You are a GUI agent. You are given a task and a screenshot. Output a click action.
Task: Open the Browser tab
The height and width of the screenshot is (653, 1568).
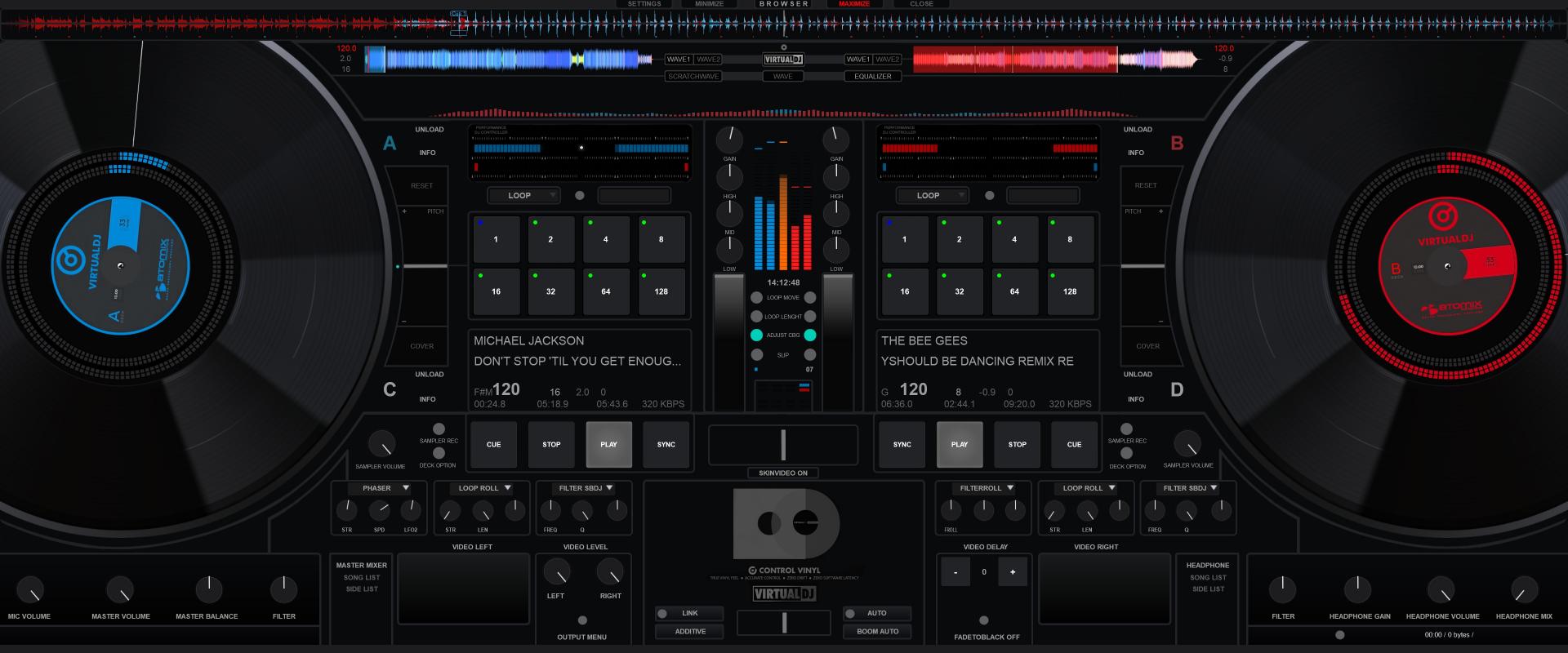(x=783, y=4)
